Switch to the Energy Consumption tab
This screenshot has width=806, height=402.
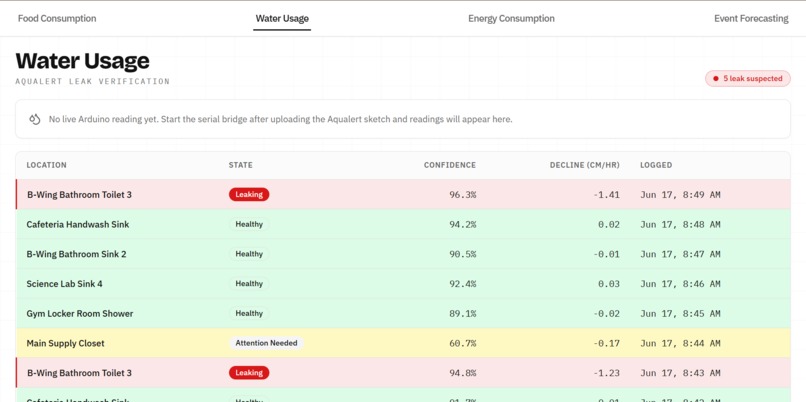click(511, 19)
